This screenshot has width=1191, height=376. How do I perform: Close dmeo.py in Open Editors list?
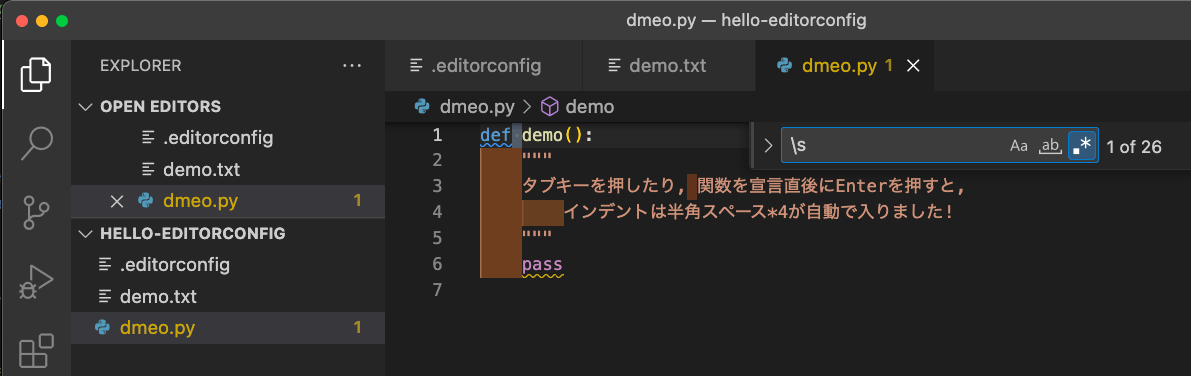pos(116,201)
